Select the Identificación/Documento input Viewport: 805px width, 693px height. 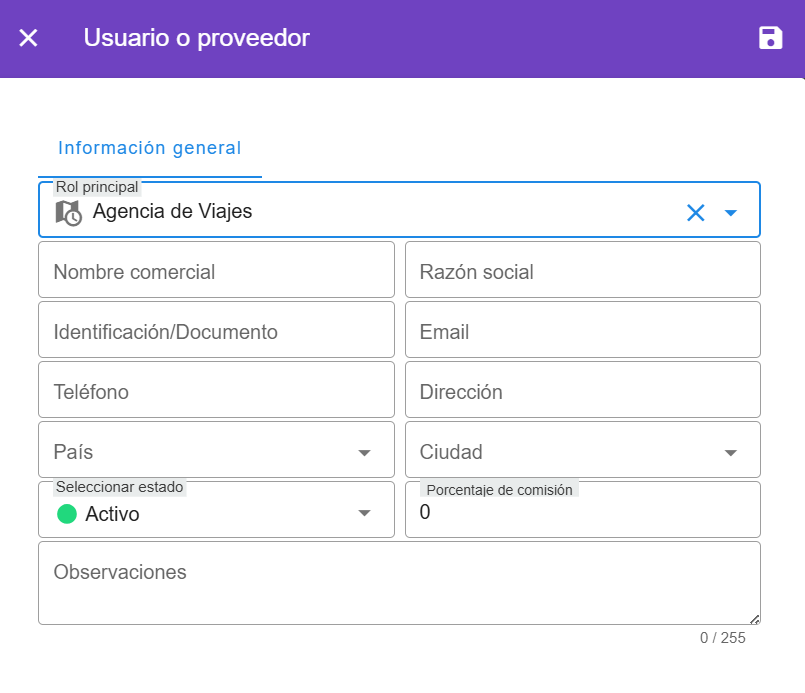click(x=216, y=332)
